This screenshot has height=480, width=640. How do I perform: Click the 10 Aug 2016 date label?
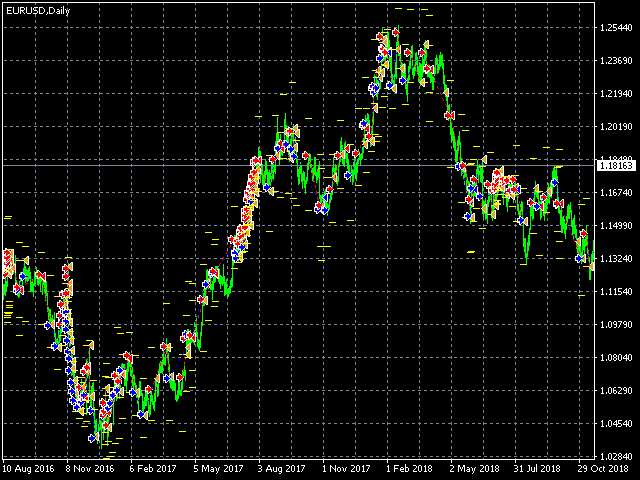(28, 469)
